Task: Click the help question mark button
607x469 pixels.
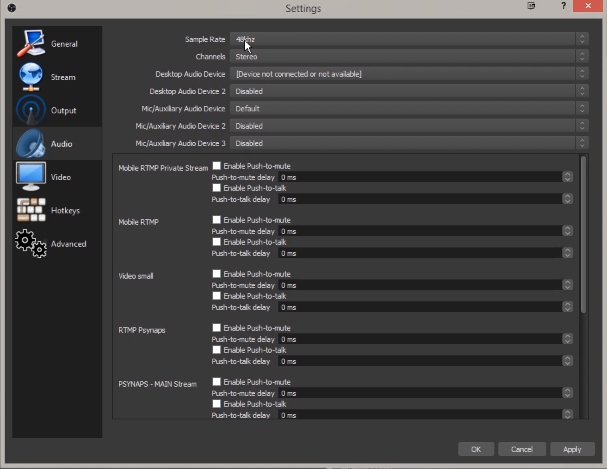Action: [x=563, y=6]
